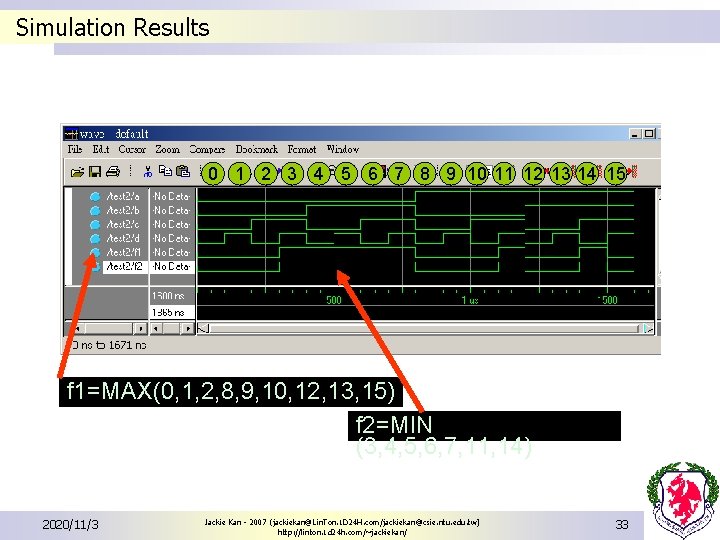Open the Zoom menu
The width and height of the screenshot is (720, 540).
(167, 149)
